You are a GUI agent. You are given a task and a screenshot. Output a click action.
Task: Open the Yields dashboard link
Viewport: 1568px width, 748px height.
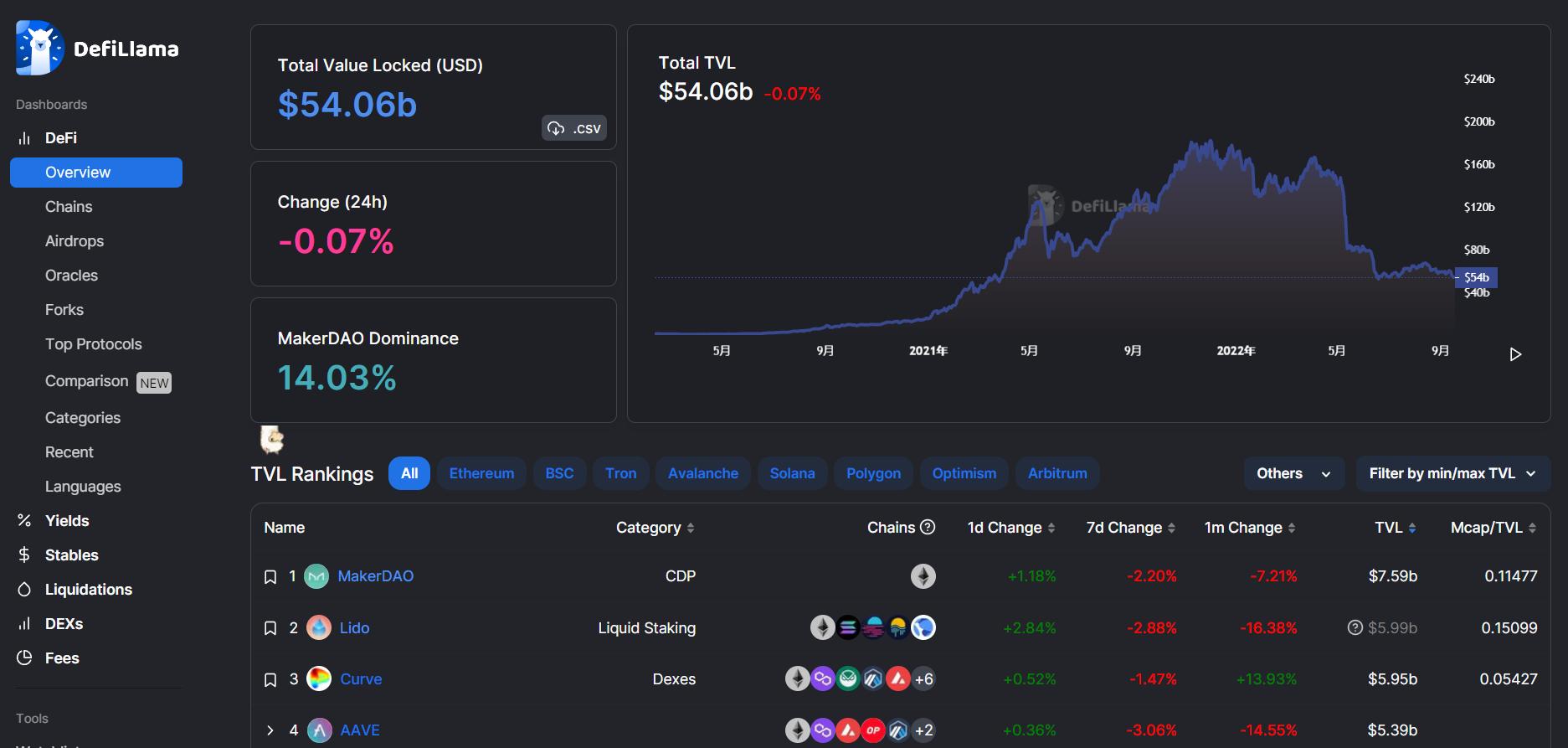tap(67, 521)
